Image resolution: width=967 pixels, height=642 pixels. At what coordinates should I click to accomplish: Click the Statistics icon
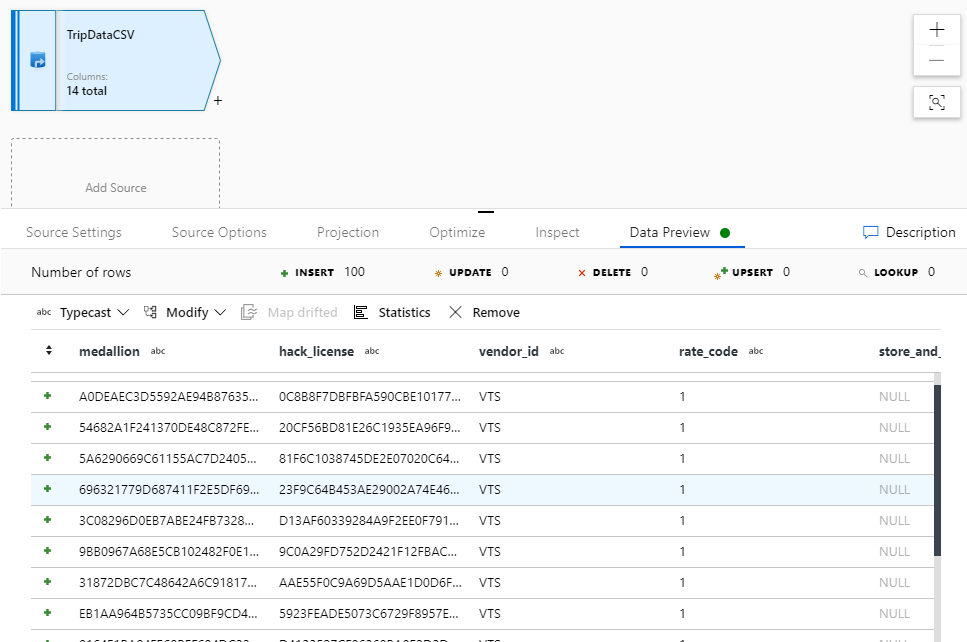pos(361,312)
